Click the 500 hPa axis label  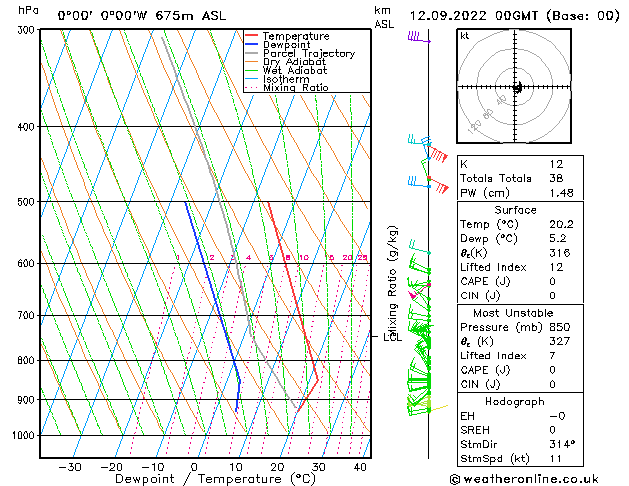point(28,202)
